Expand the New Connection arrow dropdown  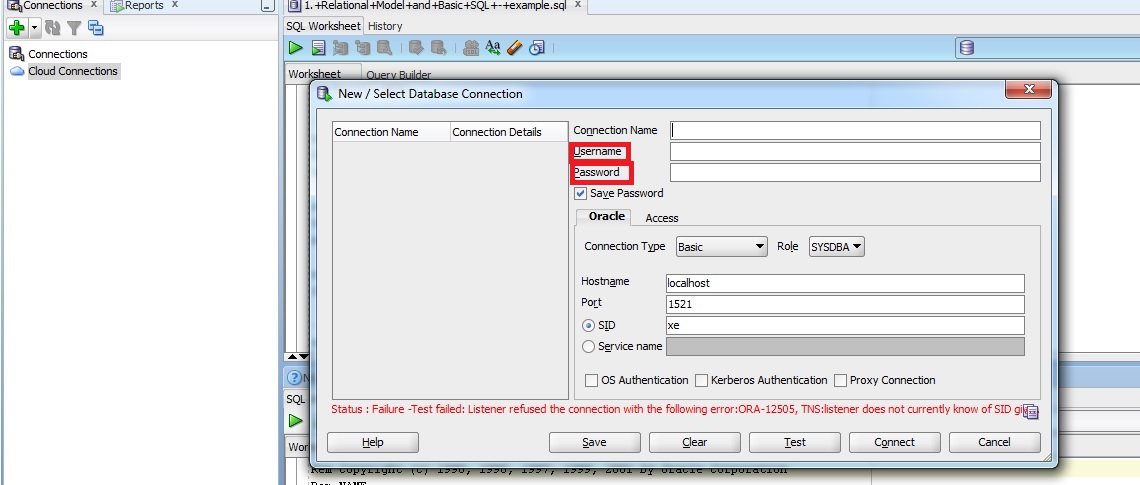pyautogui.click(x=34, y=28)
